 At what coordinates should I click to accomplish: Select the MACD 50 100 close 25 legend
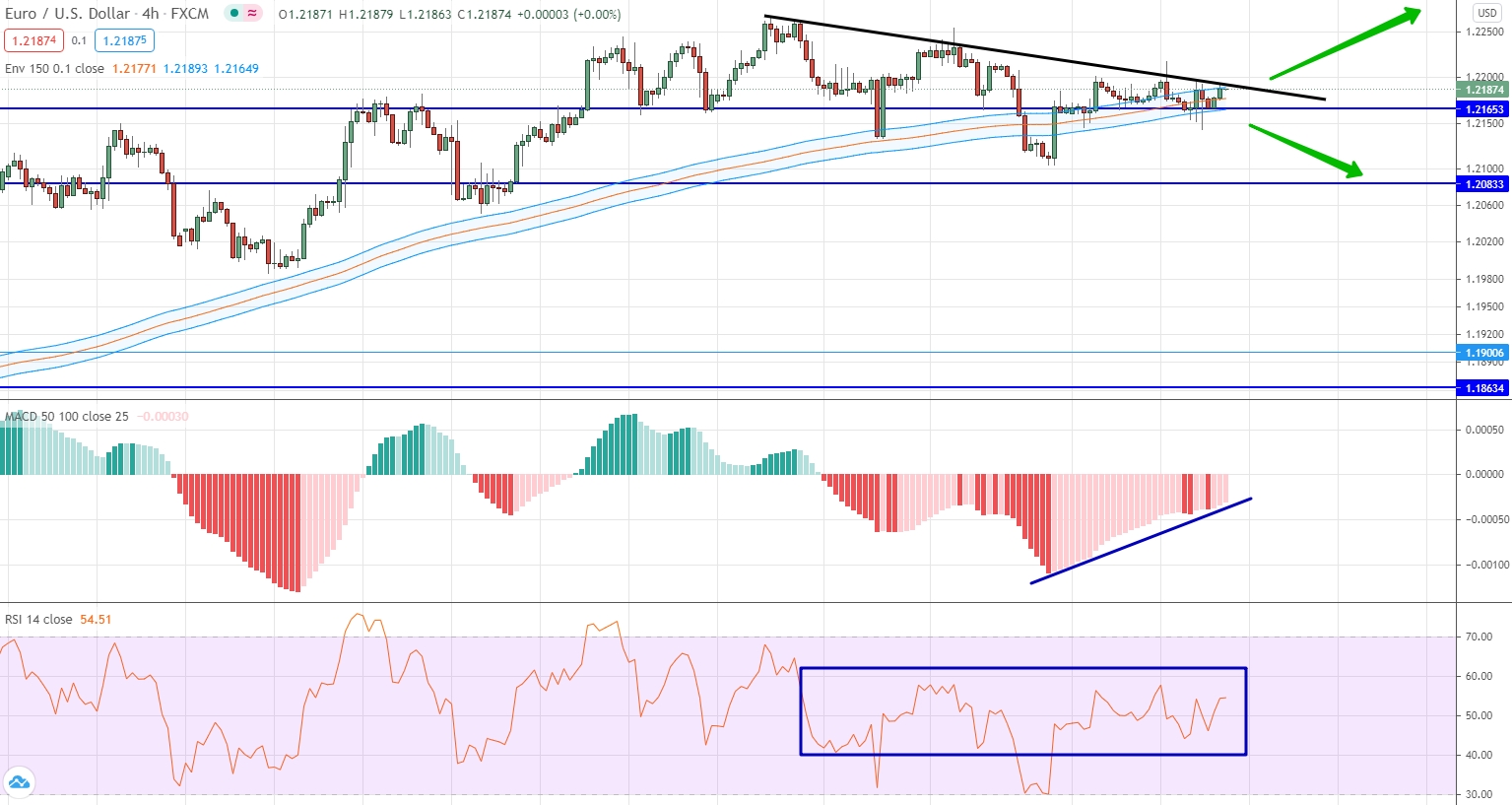[67, 417]
